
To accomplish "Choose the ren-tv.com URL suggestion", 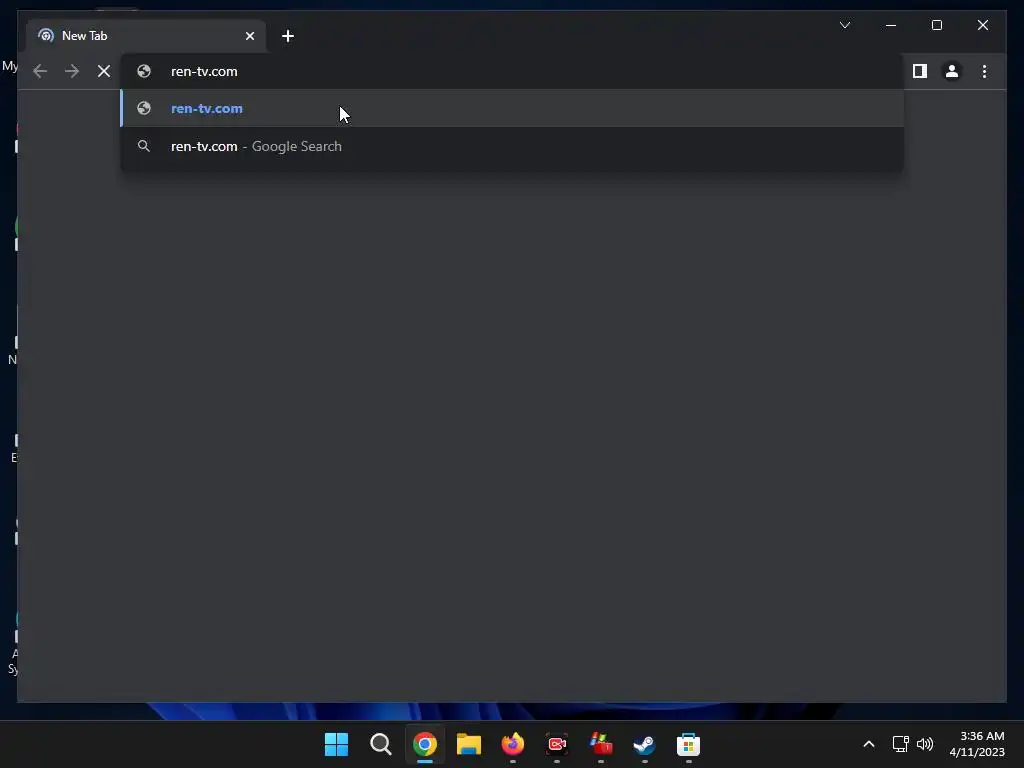I will click(x=512, y=108).
